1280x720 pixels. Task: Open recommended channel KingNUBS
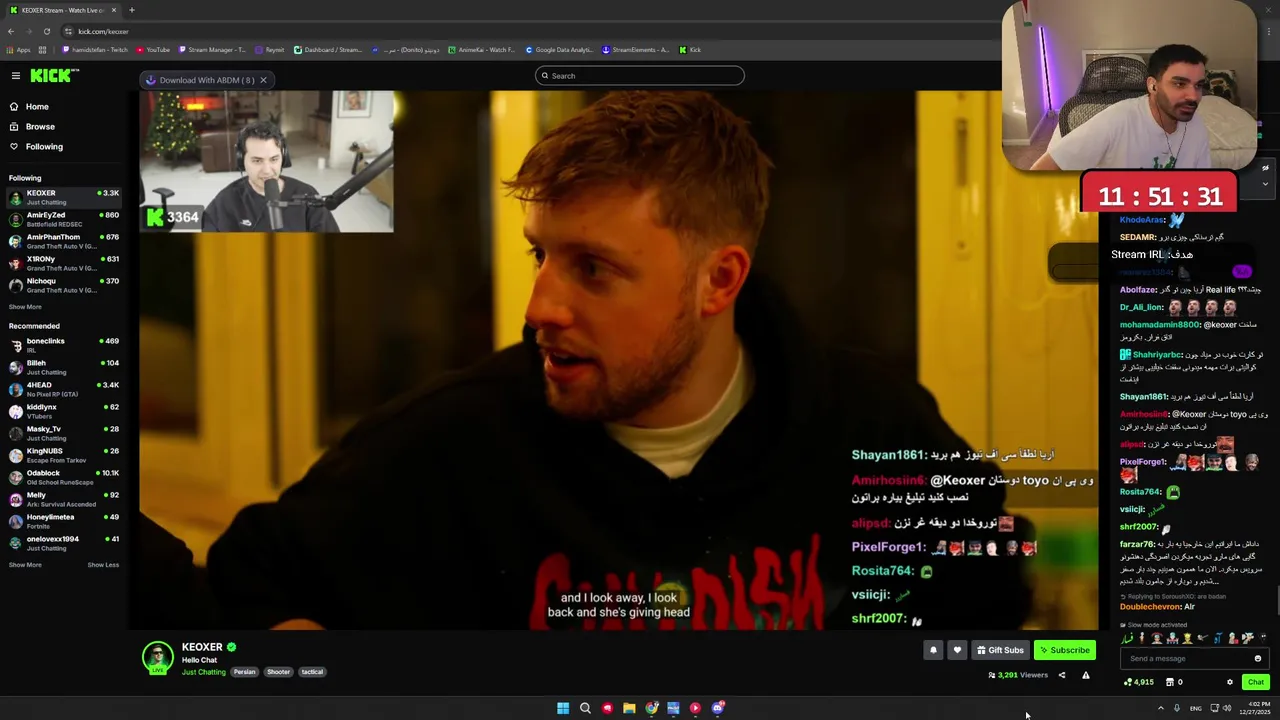point(64,455)
